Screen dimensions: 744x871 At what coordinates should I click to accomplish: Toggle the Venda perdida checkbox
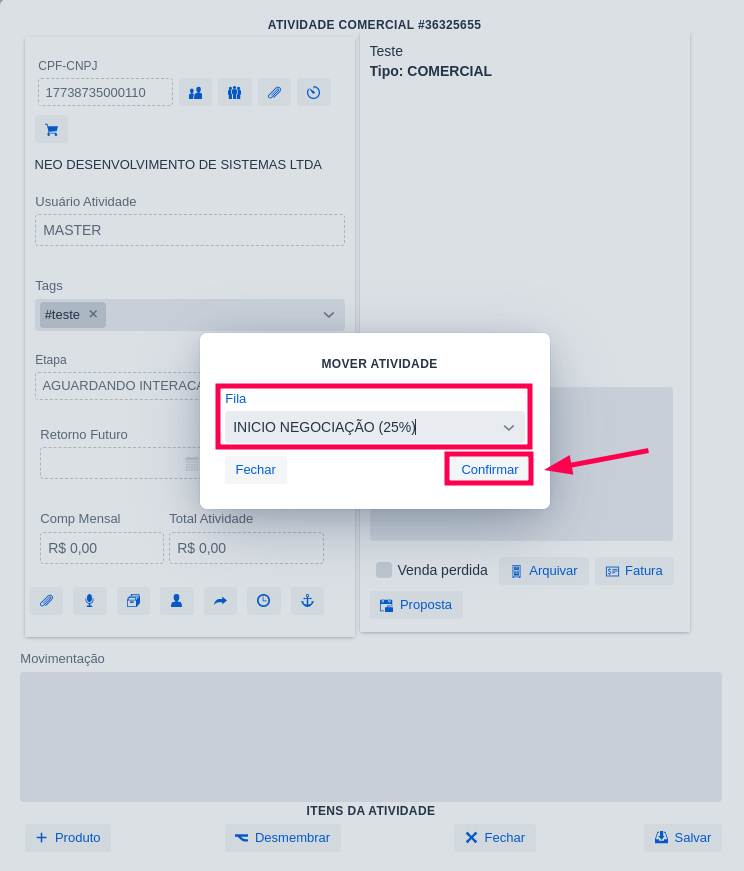click(x=384, y=570)
